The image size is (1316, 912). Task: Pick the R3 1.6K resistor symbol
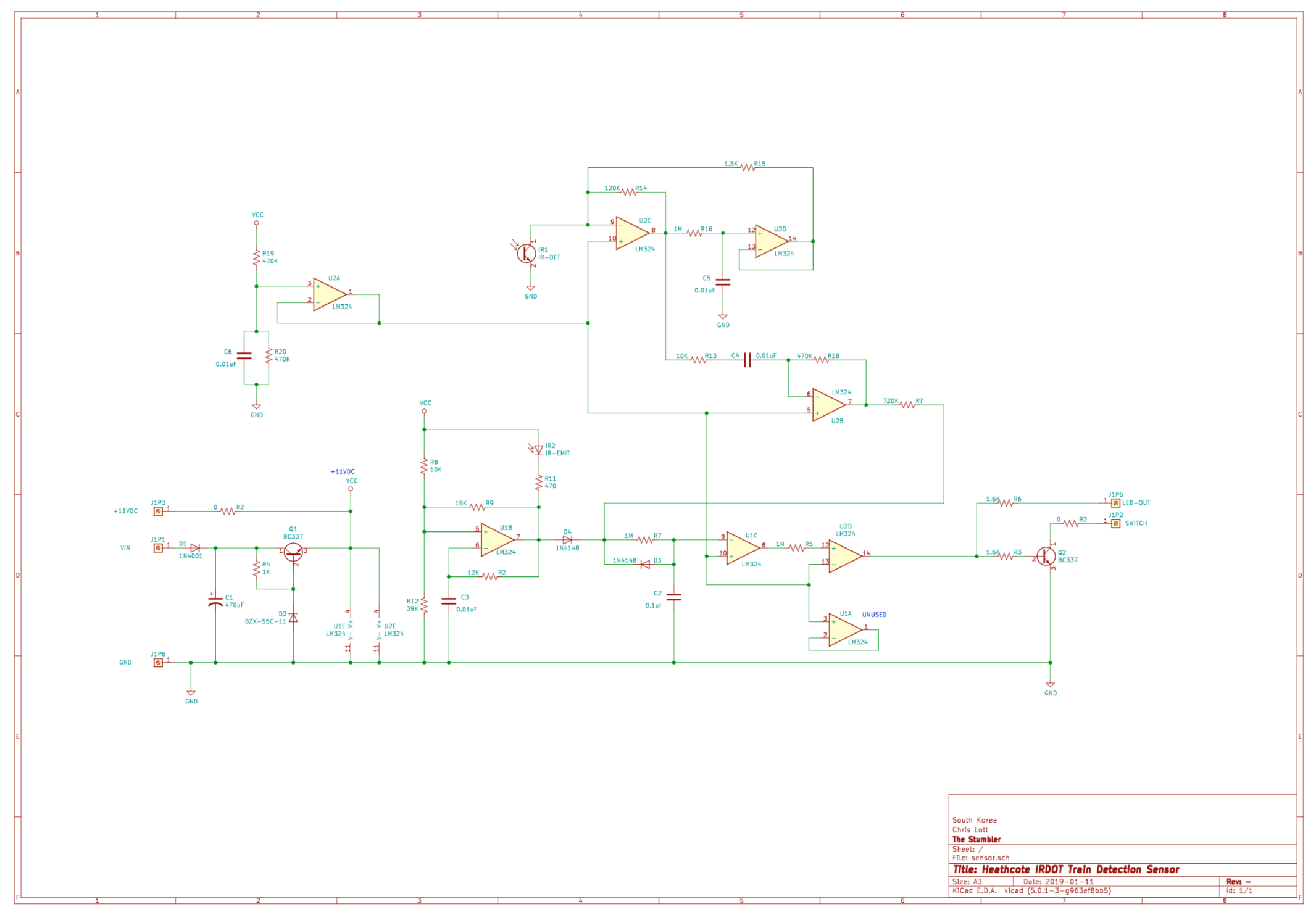point(1005,556)
